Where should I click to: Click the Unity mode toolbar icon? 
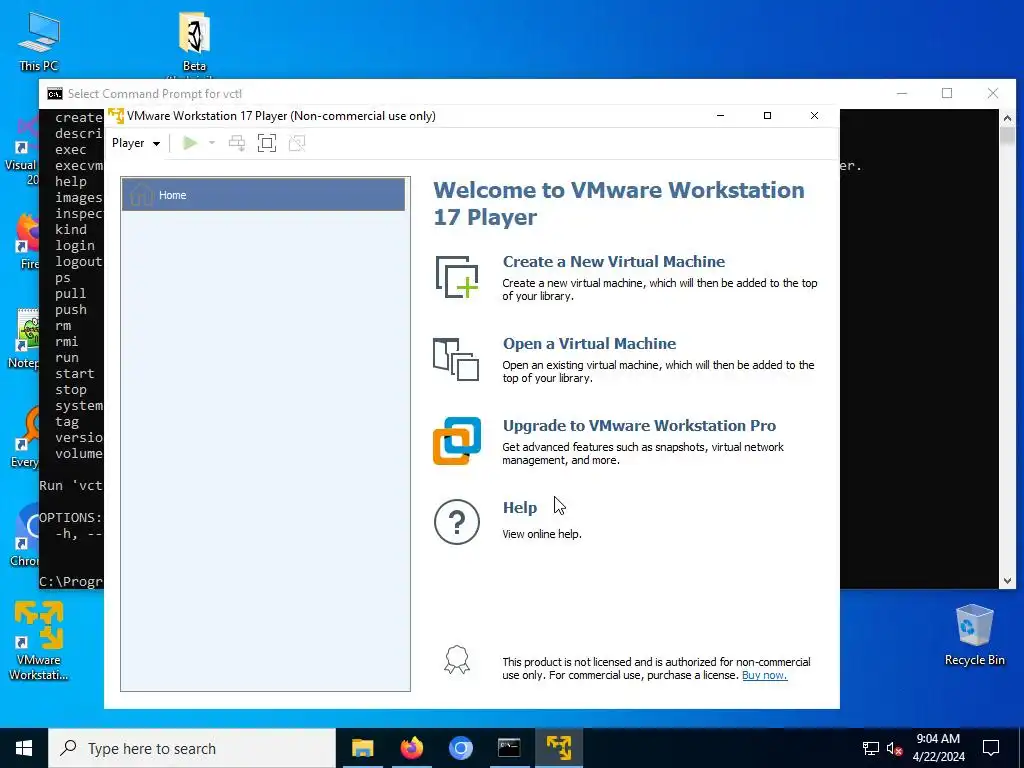pyautogui.click(x=297, y=143)
